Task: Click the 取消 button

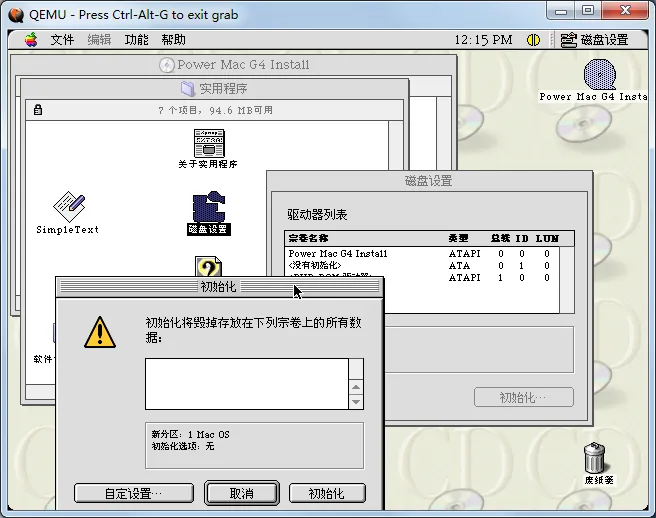Action: click(242, 493)
